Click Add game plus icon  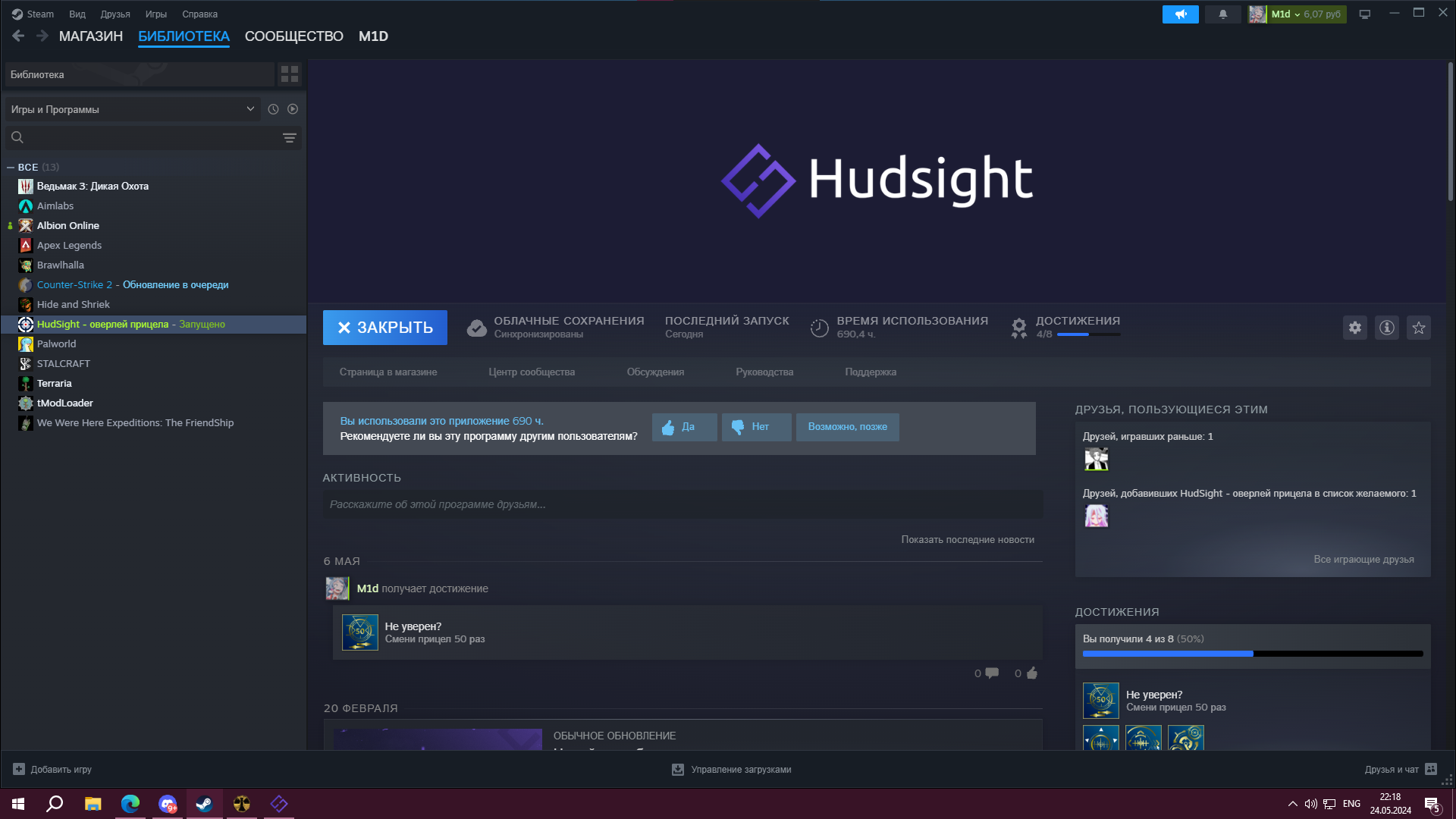(19, 769)
